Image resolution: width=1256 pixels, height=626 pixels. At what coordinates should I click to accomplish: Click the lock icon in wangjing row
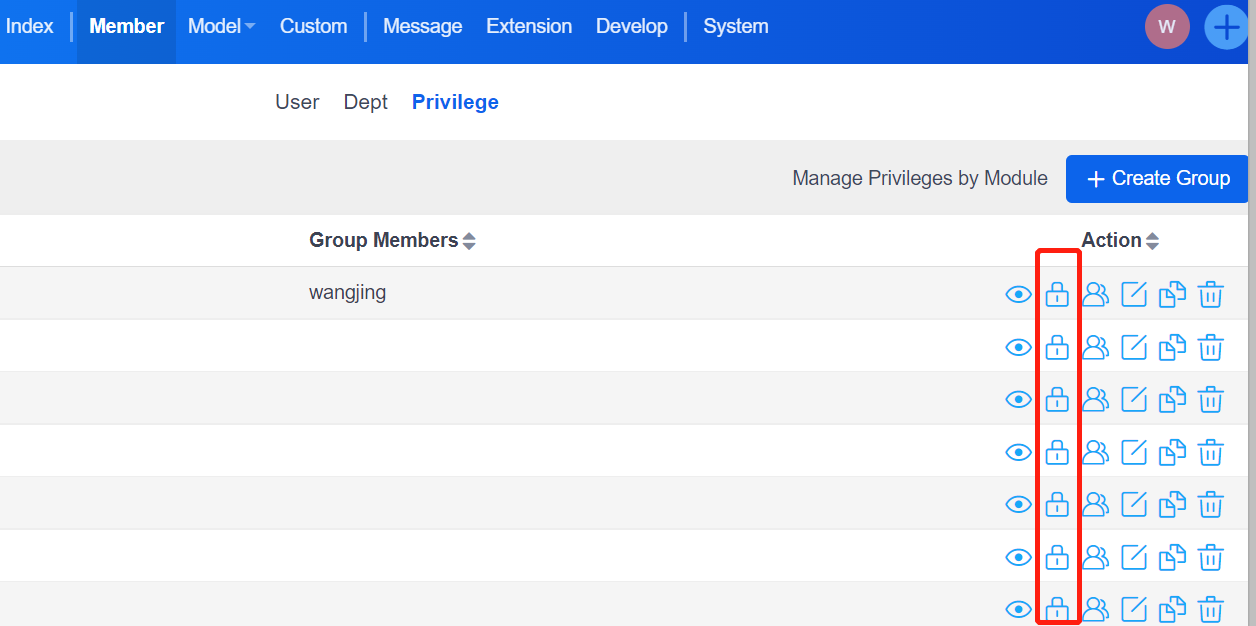pos(1057,294)
